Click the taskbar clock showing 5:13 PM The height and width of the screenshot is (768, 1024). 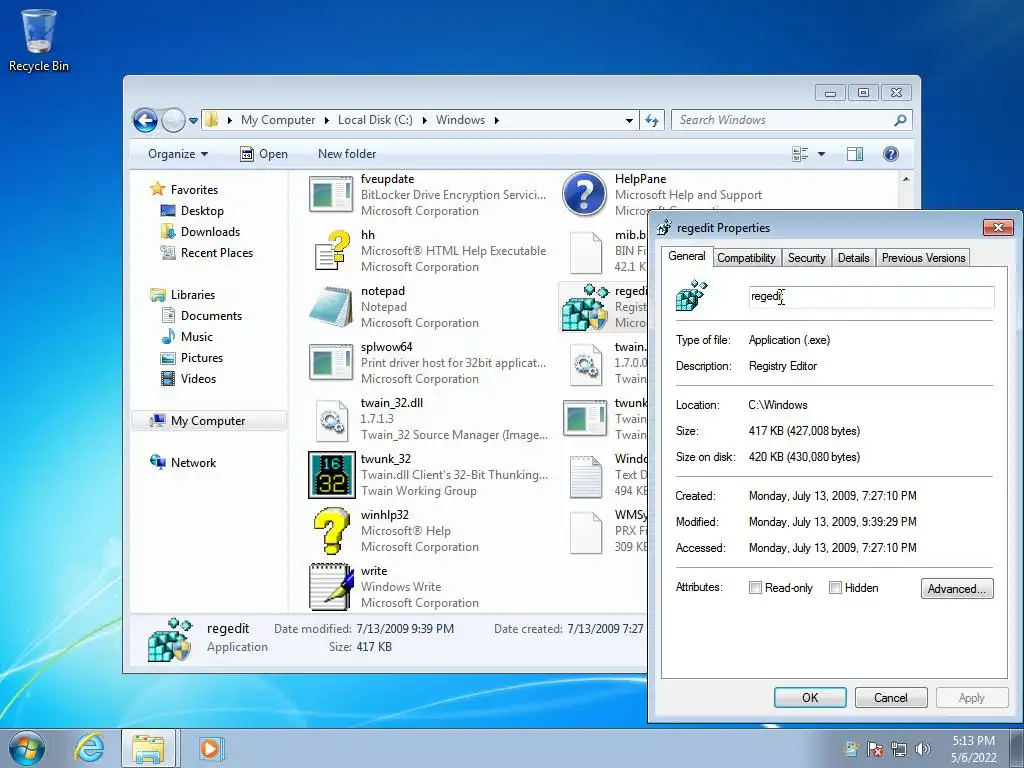coord(973,749)
